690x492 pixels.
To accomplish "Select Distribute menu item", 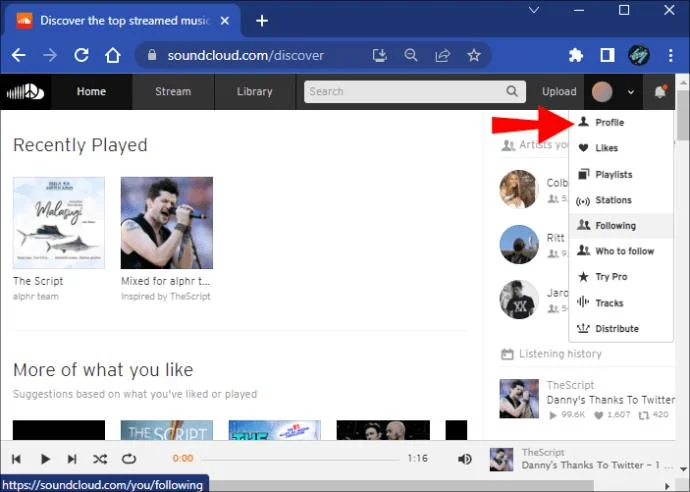I will [621, 329].
